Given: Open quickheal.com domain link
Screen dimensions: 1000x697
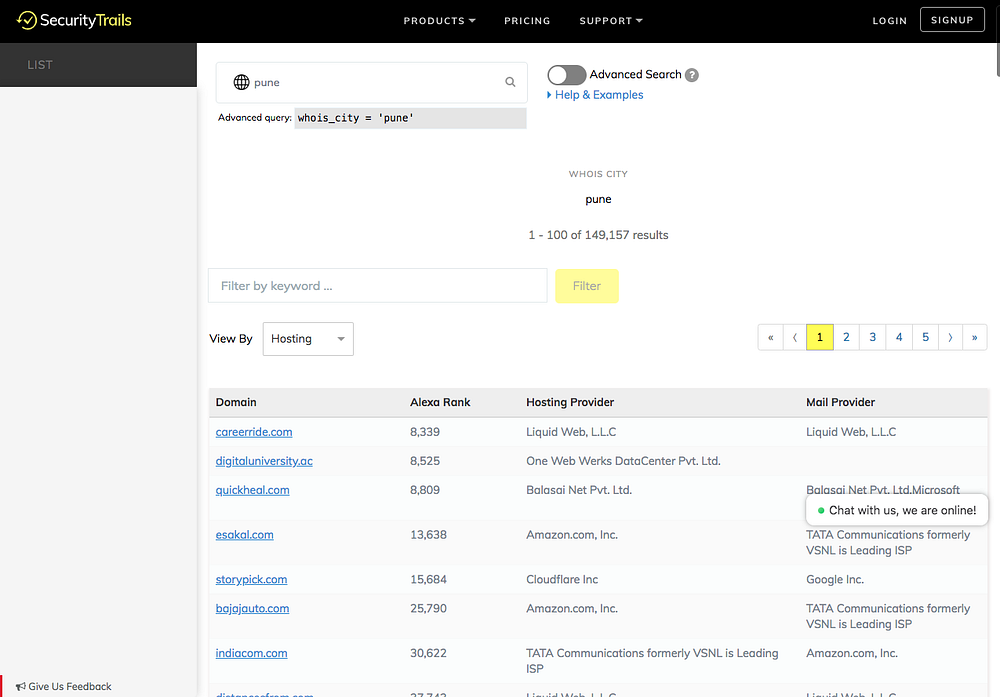Looking at the screenshot, I should click(x=253, y=490).
